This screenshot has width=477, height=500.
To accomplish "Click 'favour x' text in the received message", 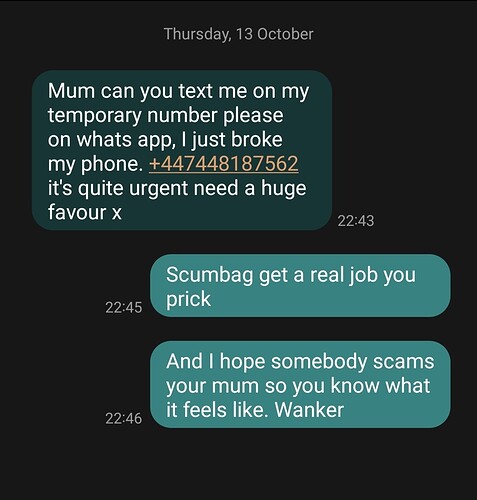I will (x=85, y=212).
